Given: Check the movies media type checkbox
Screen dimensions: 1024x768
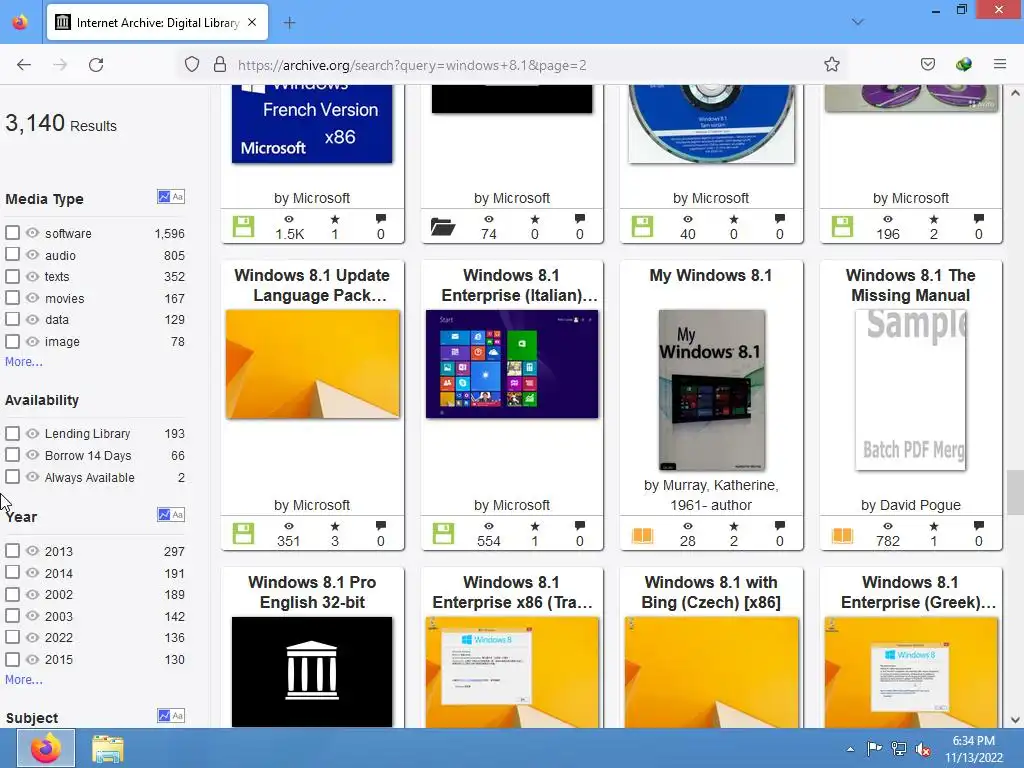Looking at the screenshot, I should pyautogui.click(x=12, y=298).
